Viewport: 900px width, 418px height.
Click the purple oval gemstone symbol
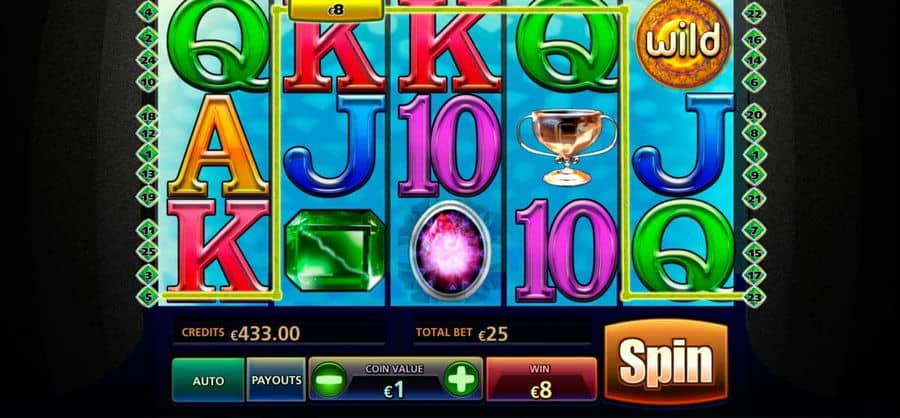pos(452,250)
